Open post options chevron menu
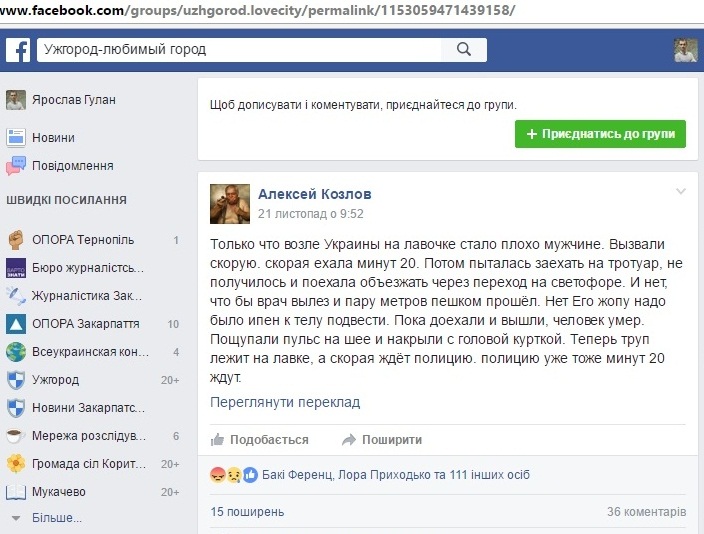Viewport: 704px width, 534px height. click(681, 192)
